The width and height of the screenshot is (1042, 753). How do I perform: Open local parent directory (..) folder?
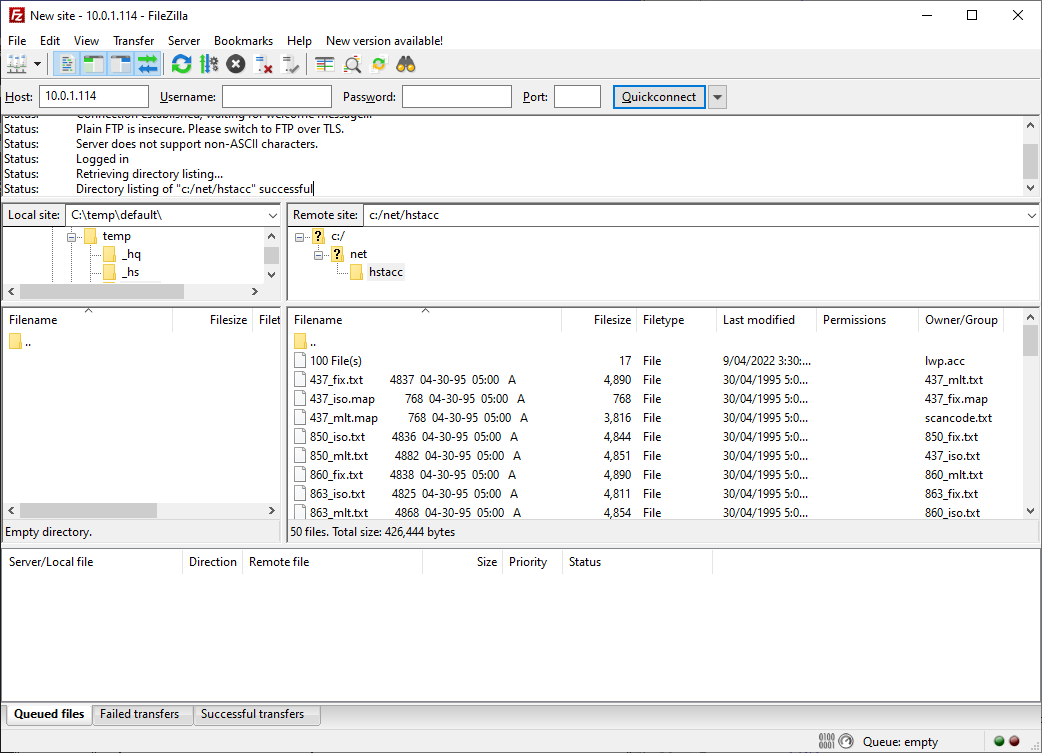[x=21, y=343]
